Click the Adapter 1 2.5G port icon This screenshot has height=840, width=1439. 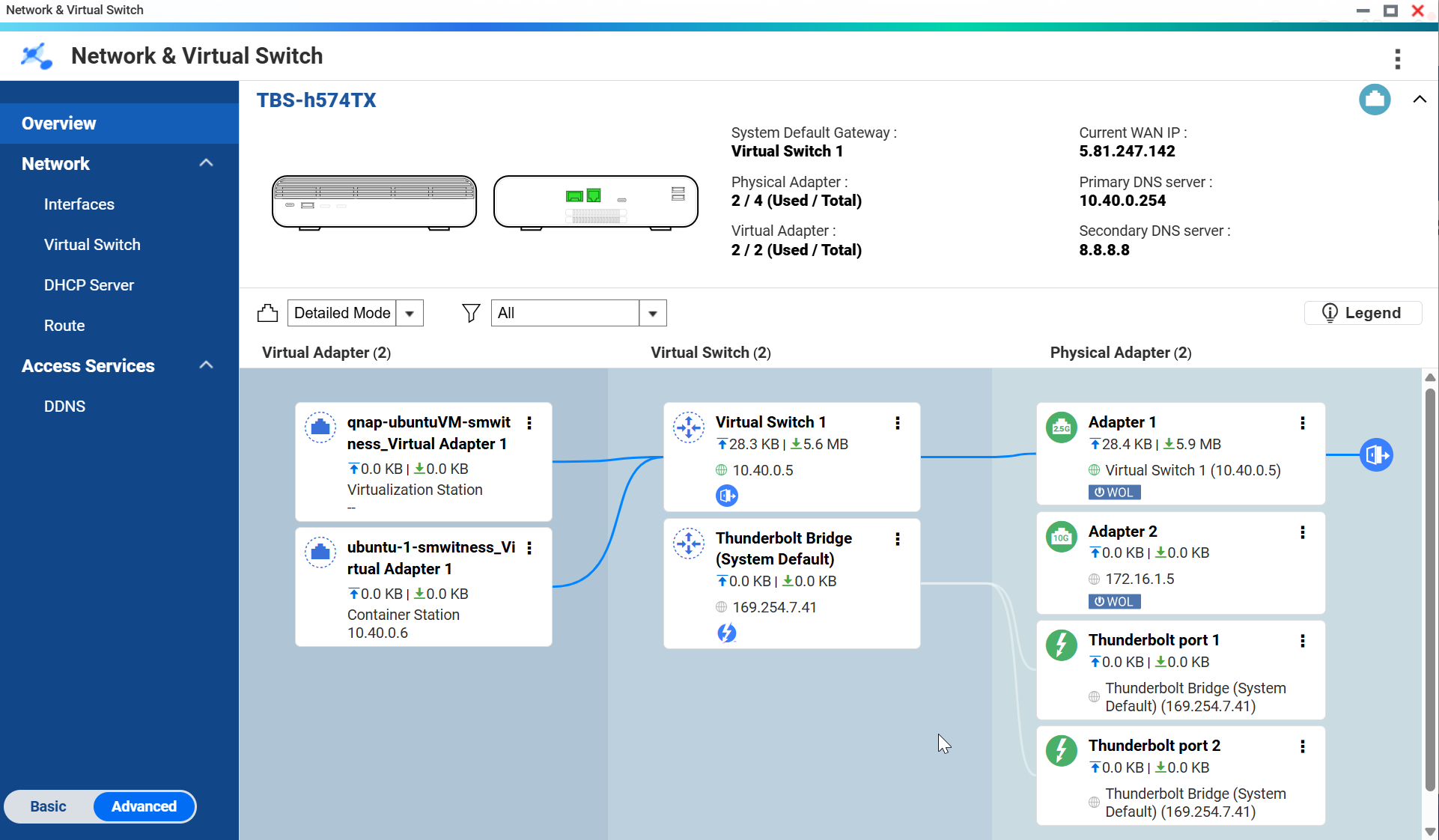tap(1062, 427)
